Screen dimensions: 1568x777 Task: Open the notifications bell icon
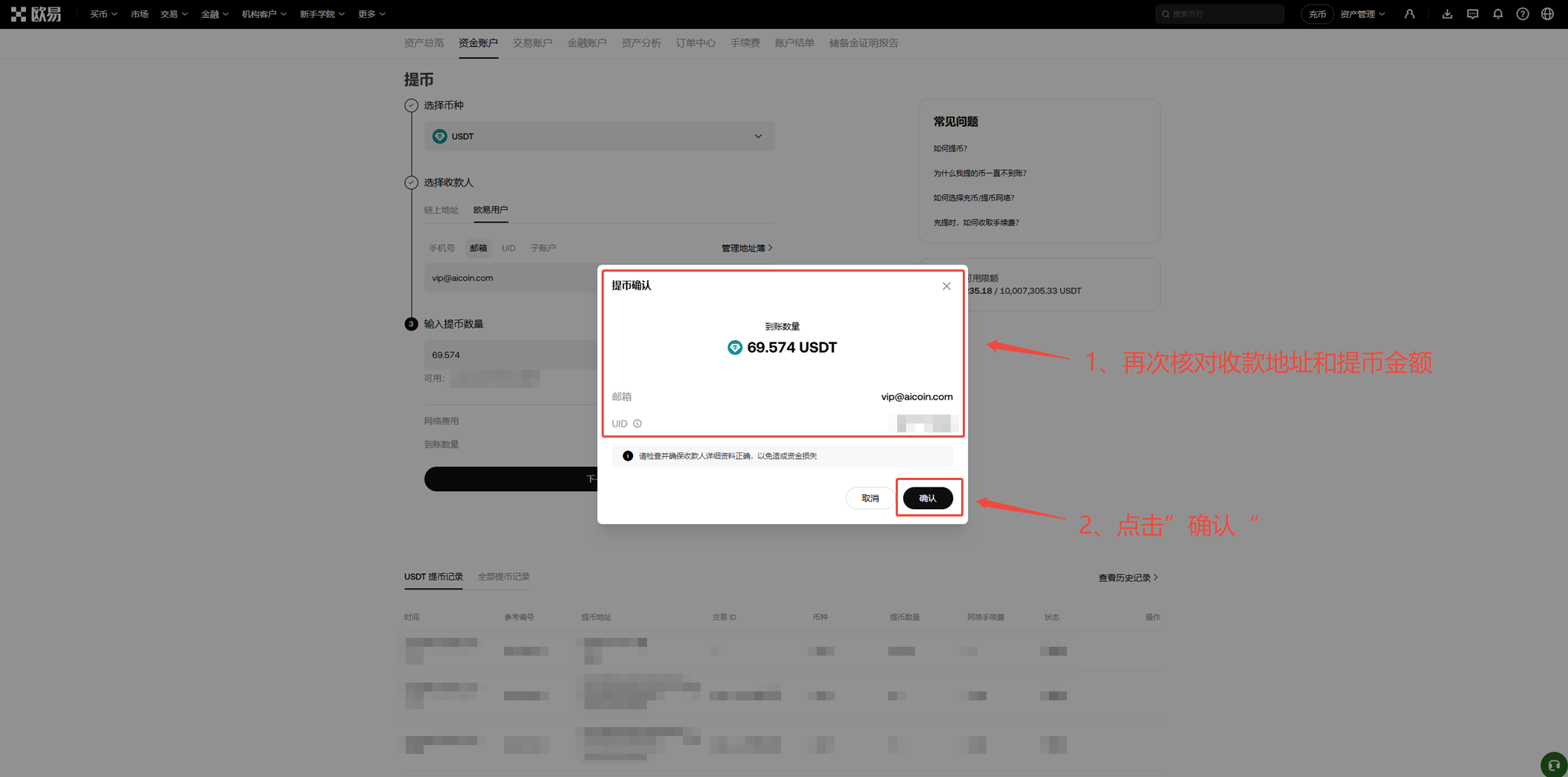coord(1498,13)
